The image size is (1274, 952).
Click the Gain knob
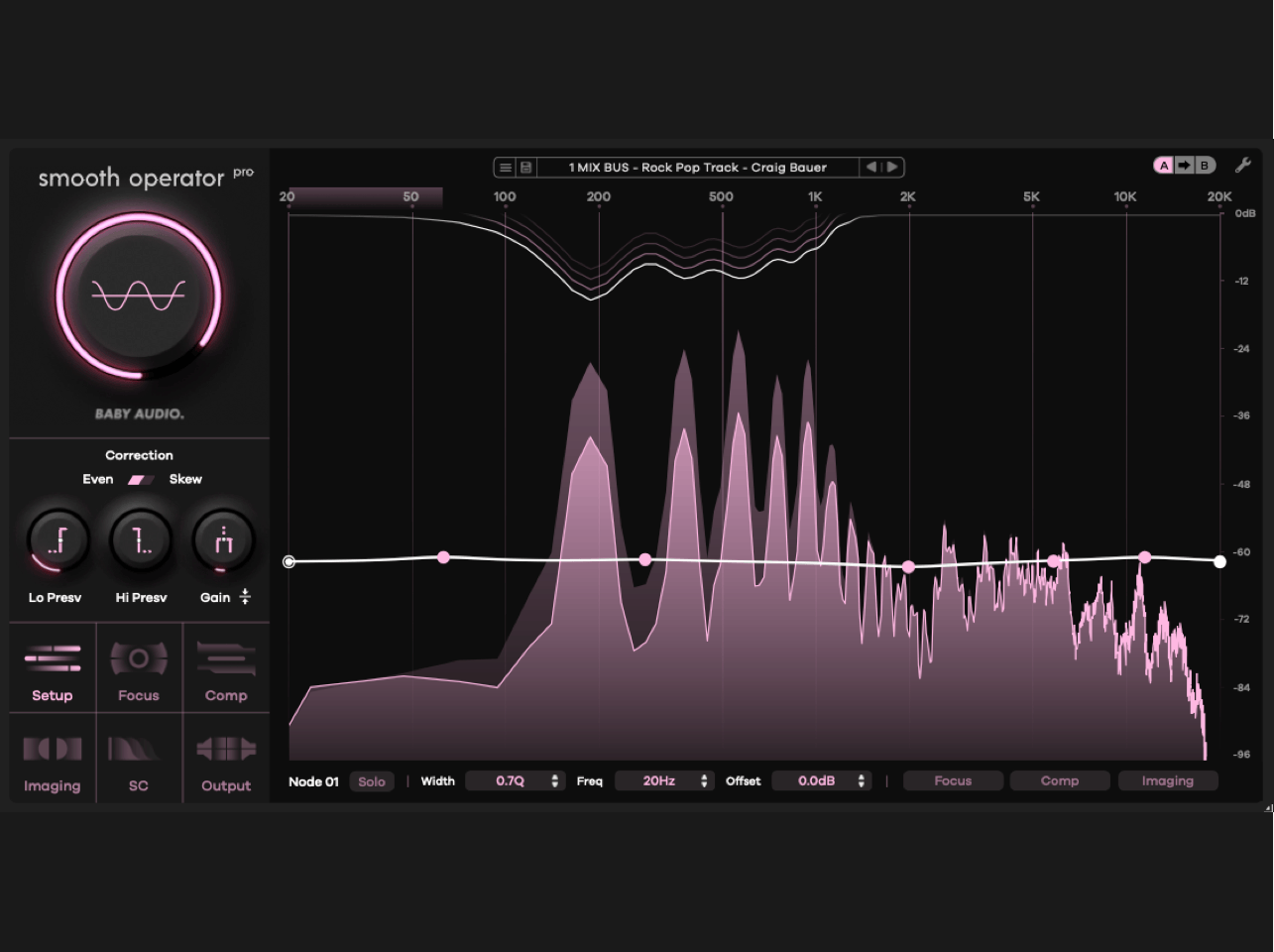tap(224, 540)
